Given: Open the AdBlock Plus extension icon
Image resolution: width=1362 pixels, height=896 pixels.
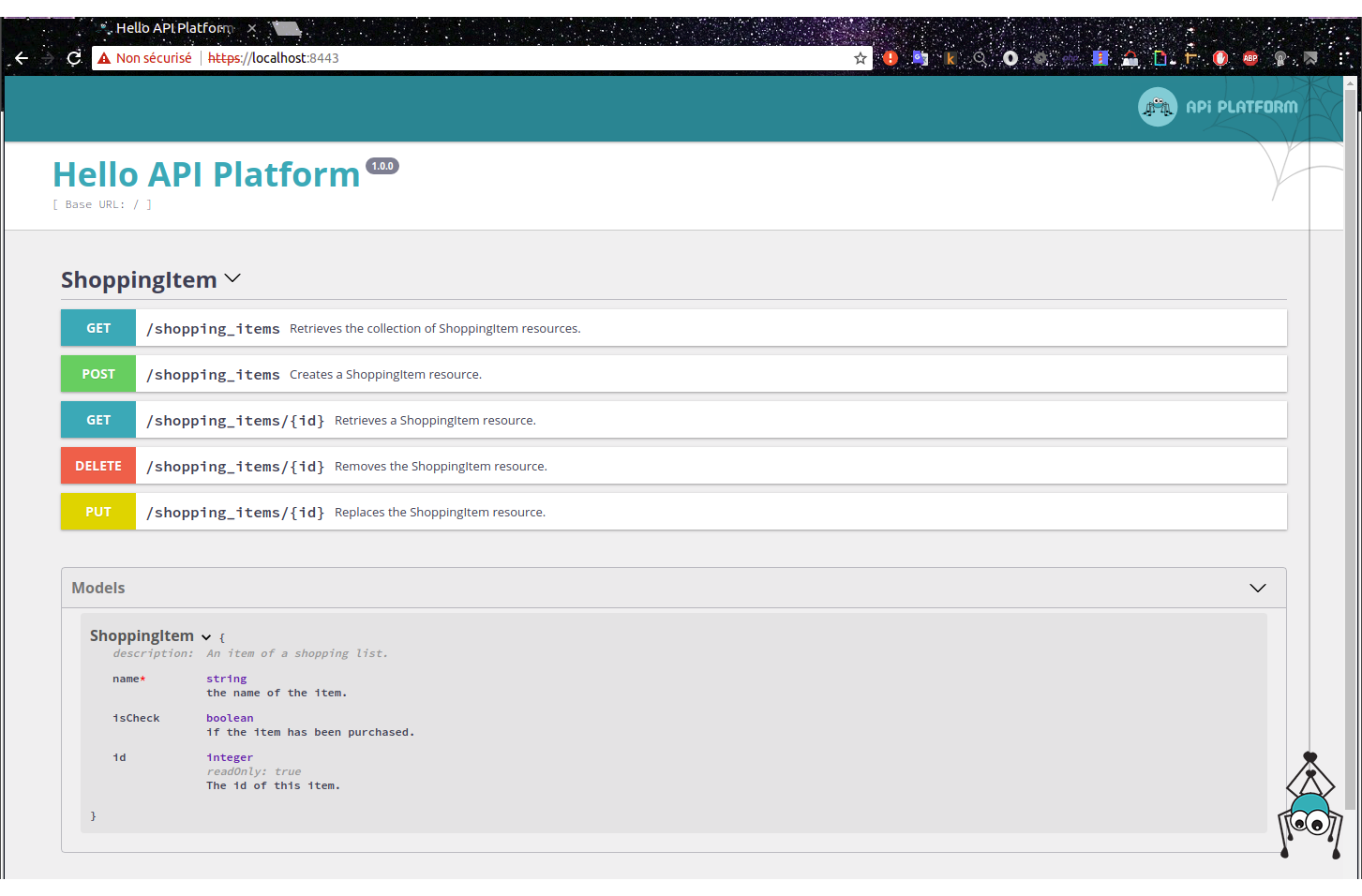Looking at the screenshot, I should tap(1250, 58).
